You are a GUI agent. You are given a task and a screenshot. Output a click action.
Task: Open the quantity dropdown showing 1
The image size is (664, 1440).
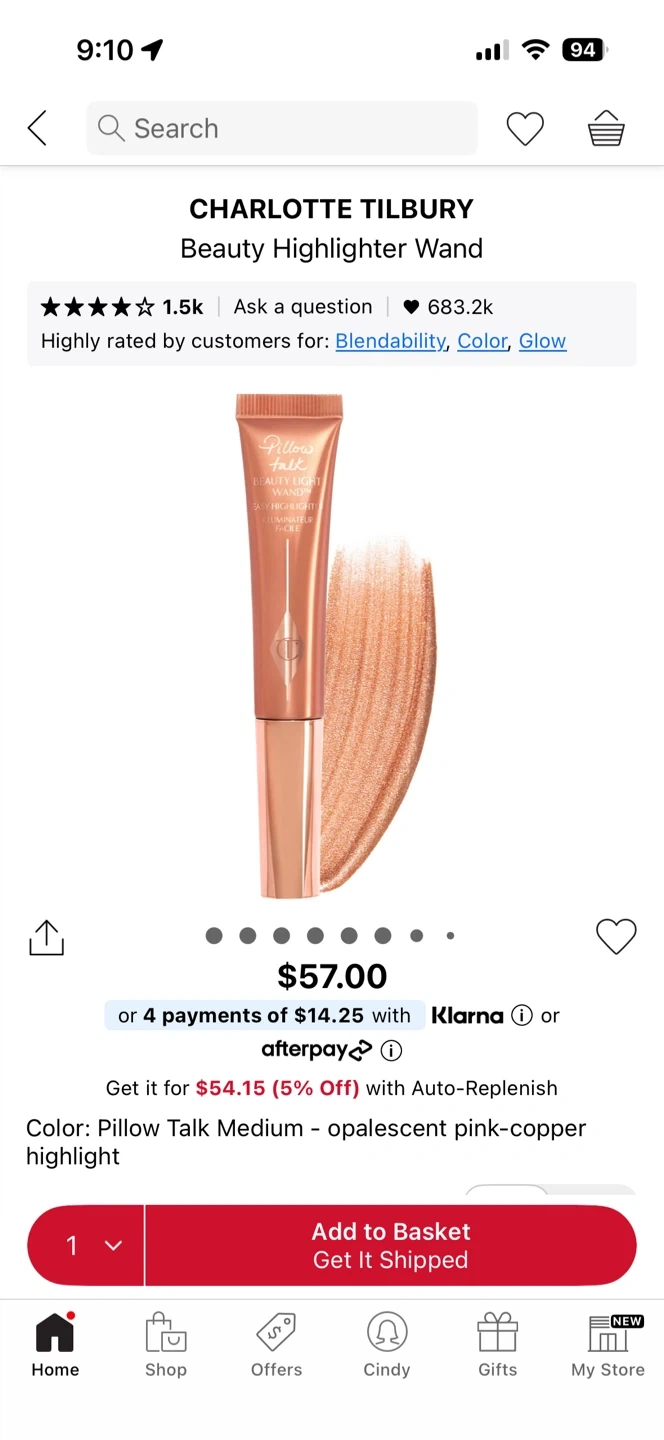pyautogui.click(x=86, y=1245)
